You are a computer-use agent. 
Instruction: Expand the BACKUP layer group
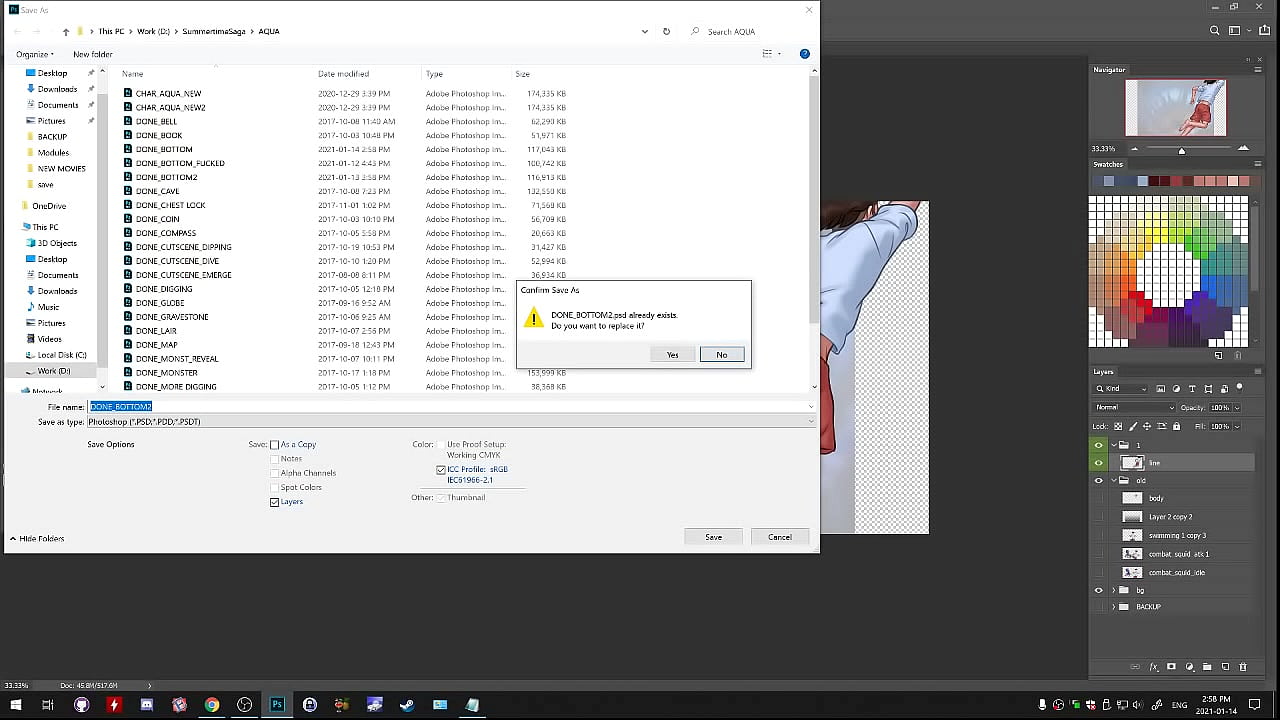1114,607
